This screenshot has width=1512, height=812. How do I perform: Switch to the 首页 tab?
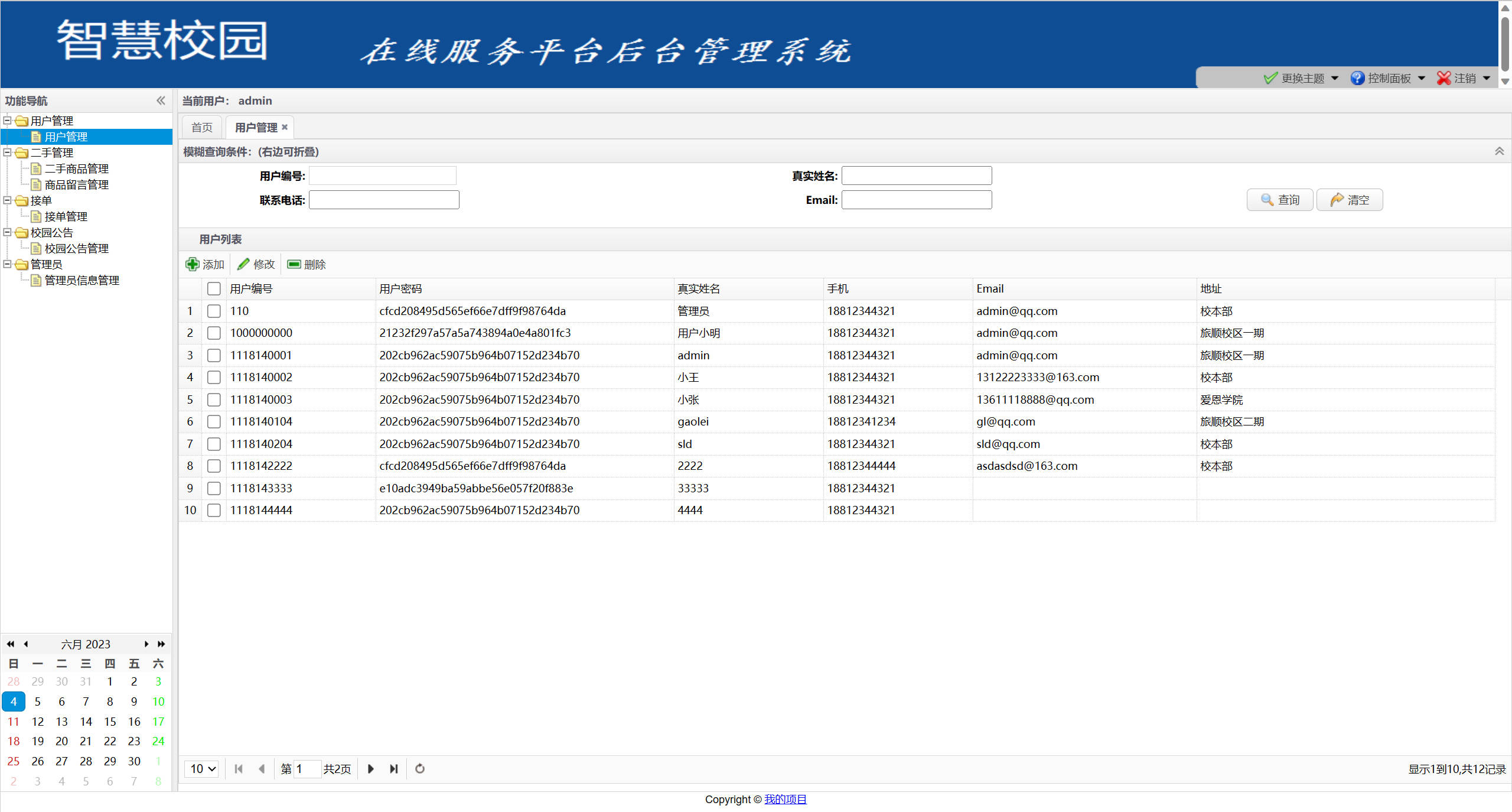(201, 127)
